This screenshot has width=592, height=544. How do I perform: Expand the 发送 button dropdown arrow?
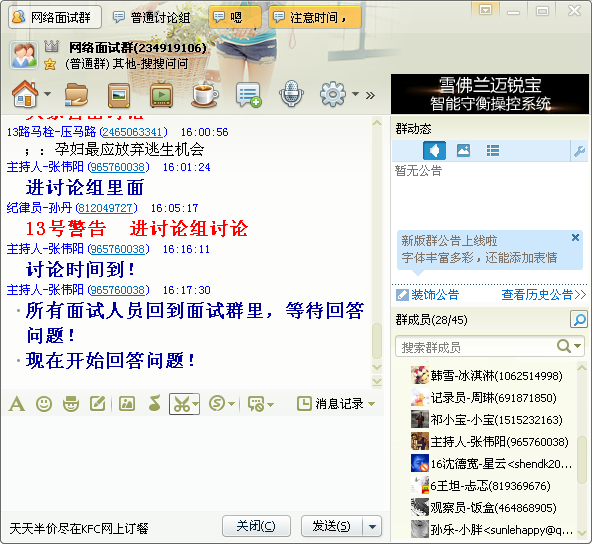tap(372, 527)
